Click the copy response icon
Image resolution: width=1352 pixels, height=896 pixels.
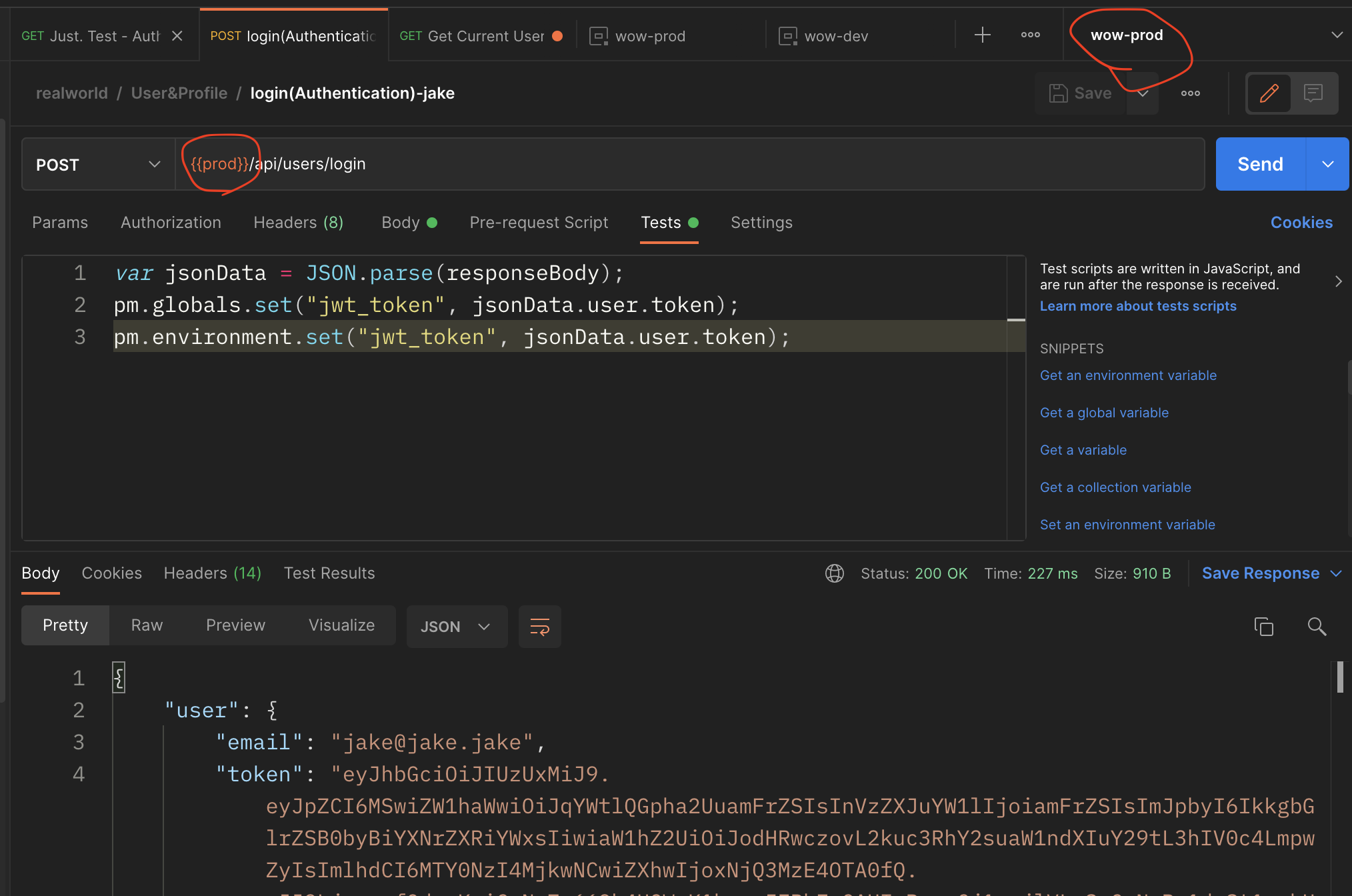tap(1263, 627)
